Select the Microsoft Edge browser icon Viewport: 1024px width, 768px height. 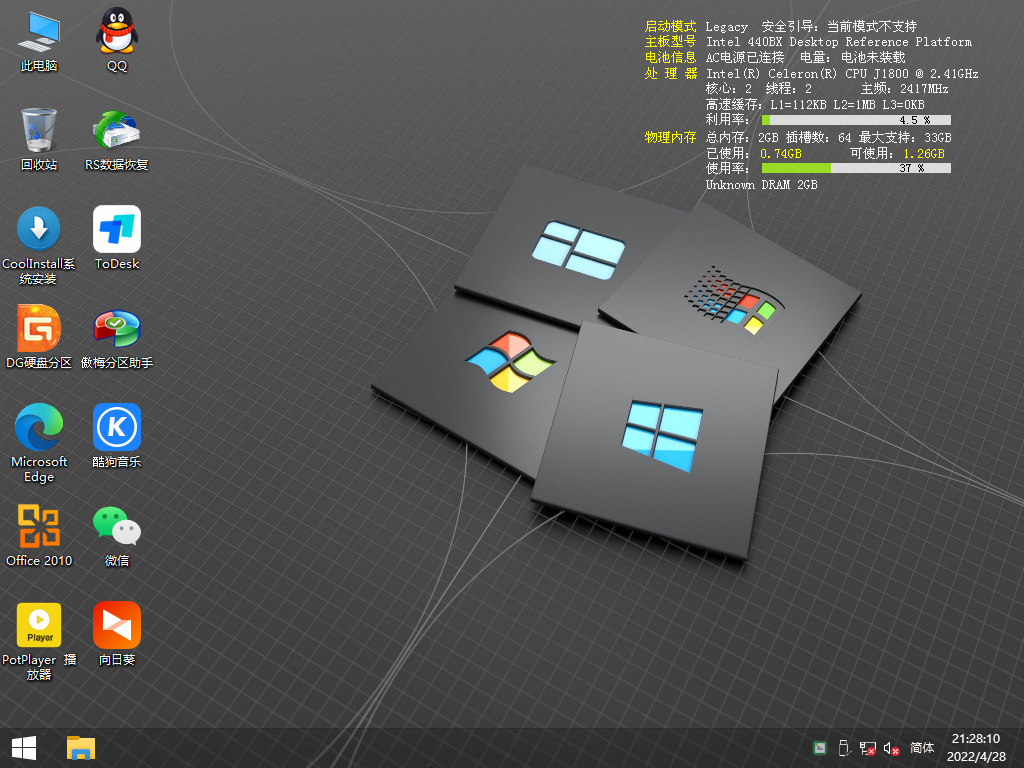tap(39, 443)
